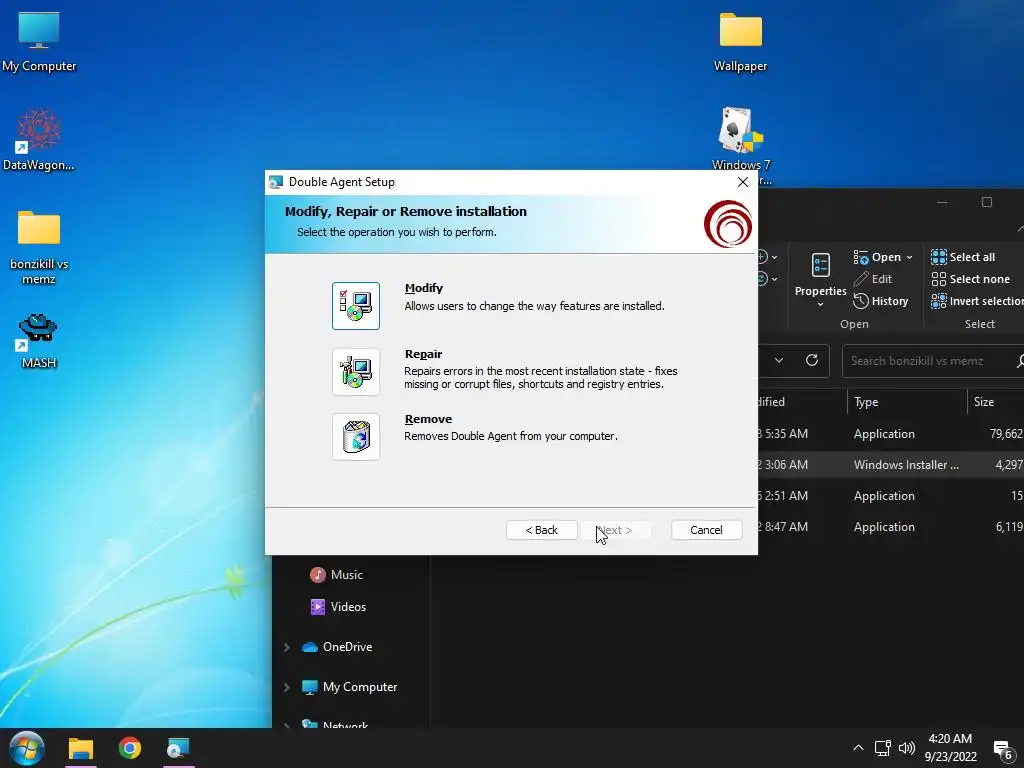Select the Application row dated 5:35 AM
The height and width of the screenshot is (768, 1024).
tap(891, 434)
